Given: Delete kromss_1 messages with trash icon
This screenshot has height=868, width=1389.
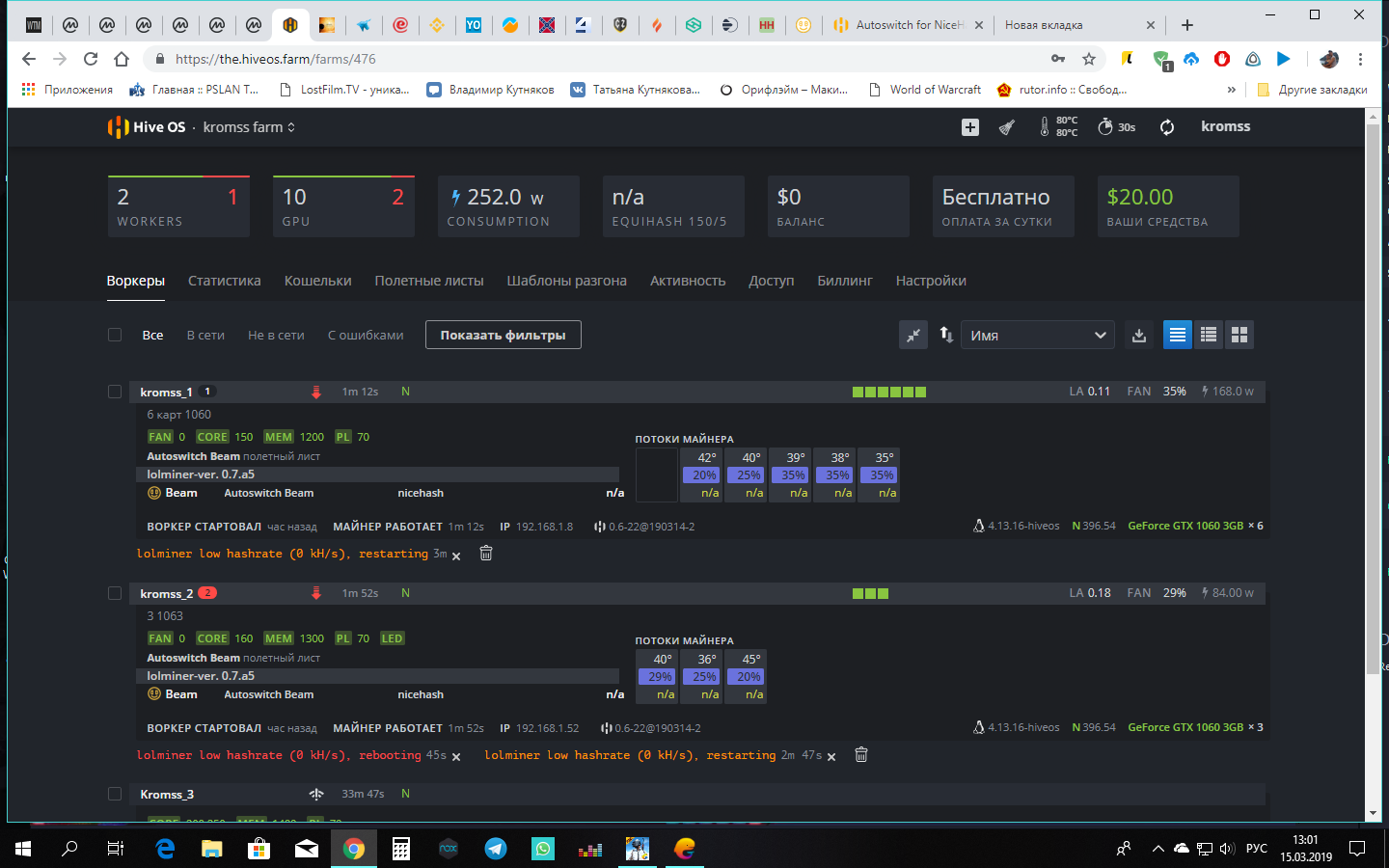Looking at the screenshot, I should click(x=486, y=553).
